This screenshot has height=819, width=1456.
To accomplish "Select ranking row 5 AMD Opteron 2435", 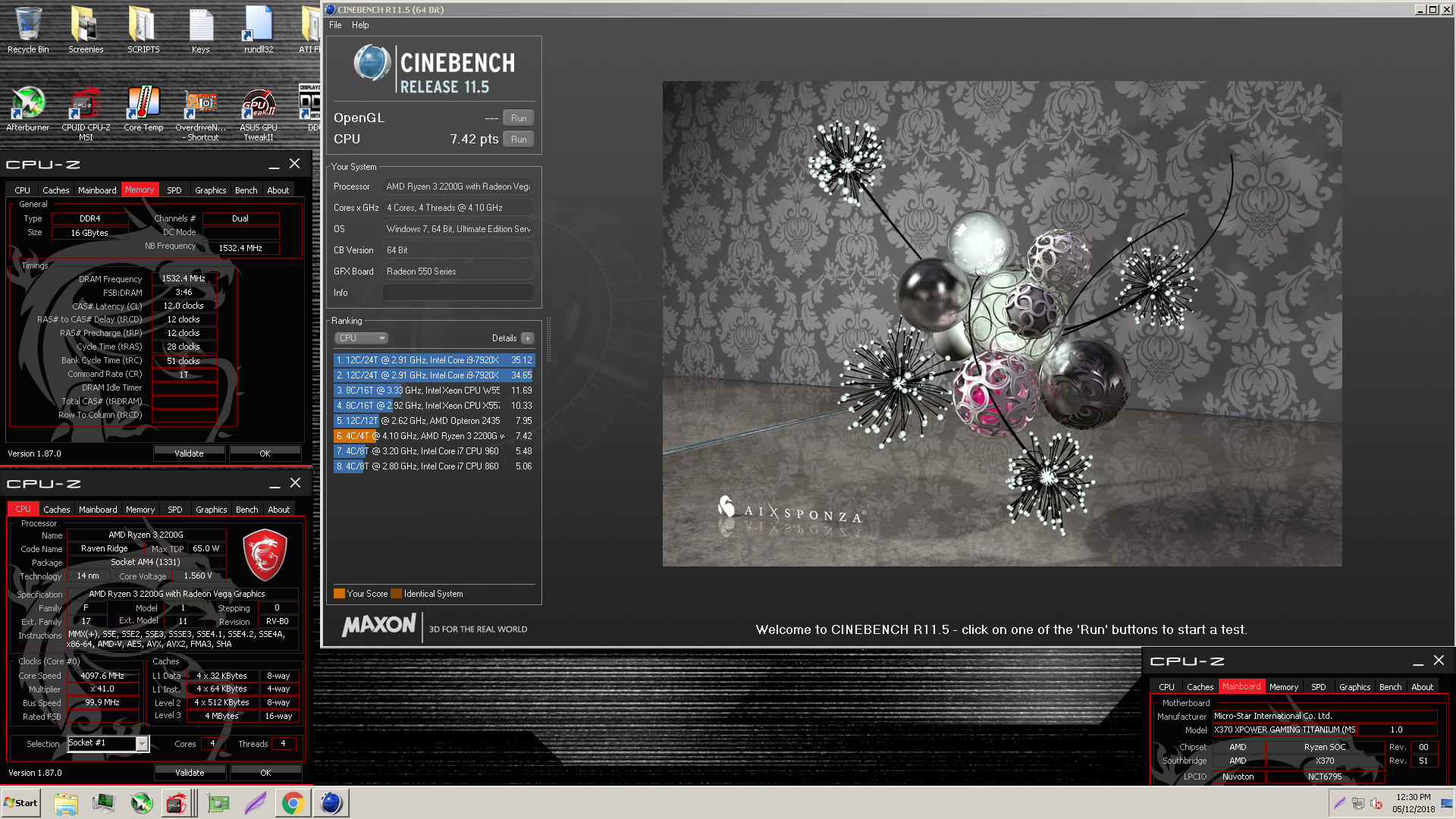I will tap(434, 421).
